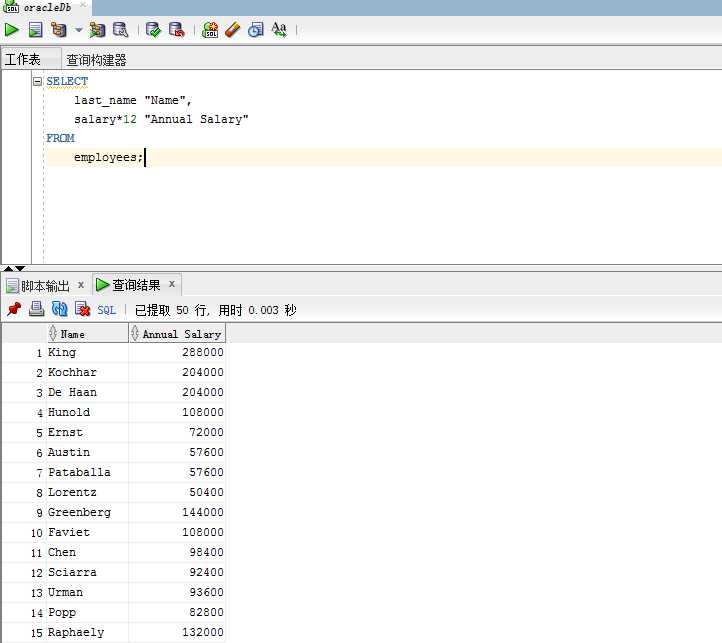The height and width of the screenshot is (643, 722).
Task: Click the Aa change case icon
Action: [x=279, y=30]
